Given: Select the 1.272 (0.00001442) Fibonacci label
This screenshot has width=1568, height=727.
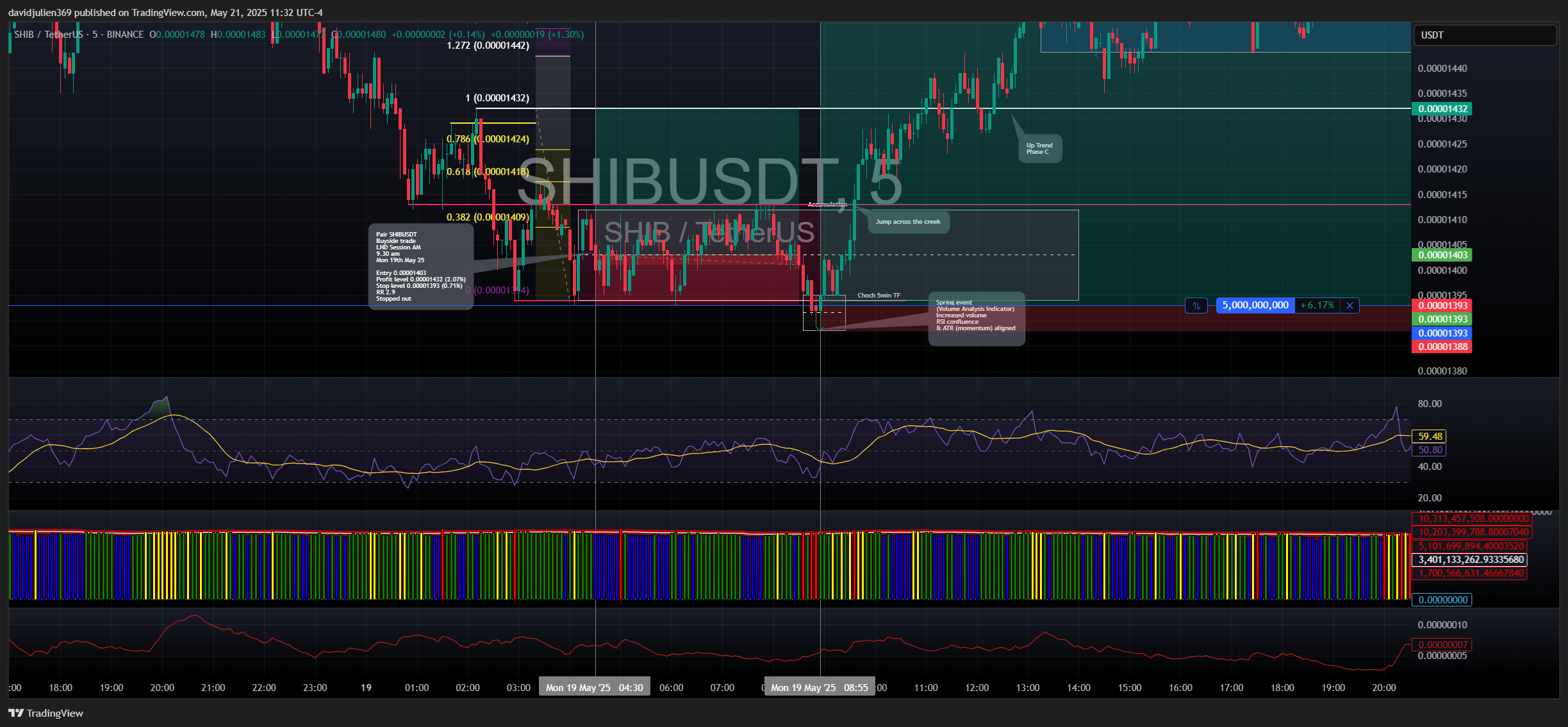Looking at the screenshot, I should (488, 46).
